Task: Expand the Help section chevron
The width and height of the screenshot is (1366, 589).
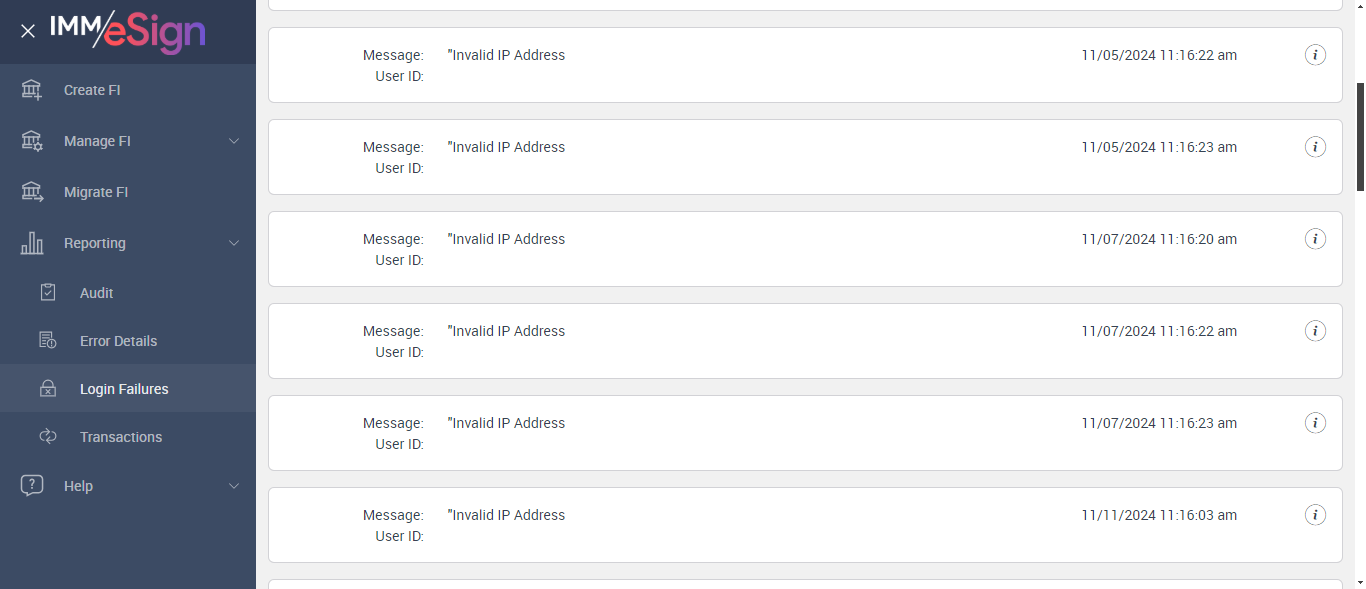Action: click(234, 486)
